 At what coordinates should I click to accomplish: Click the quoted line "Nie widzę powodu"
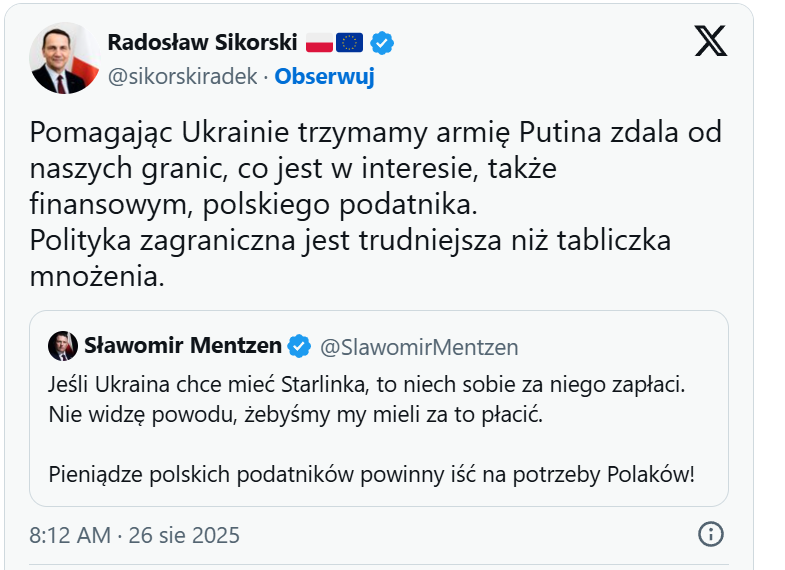coord(295,414)
